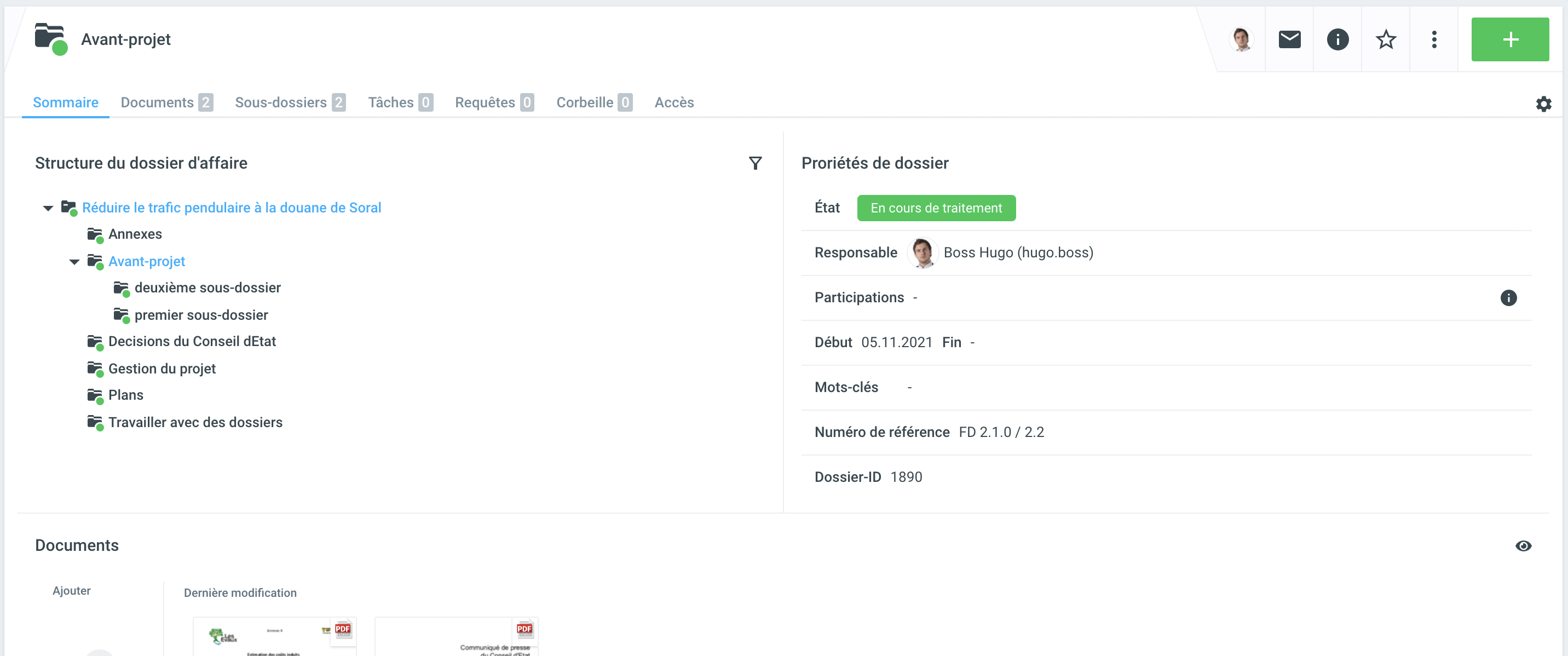Open the three-dot more actions menu
The width and height of the screenshot is (1568, 656).
[x=1434, y=39]
